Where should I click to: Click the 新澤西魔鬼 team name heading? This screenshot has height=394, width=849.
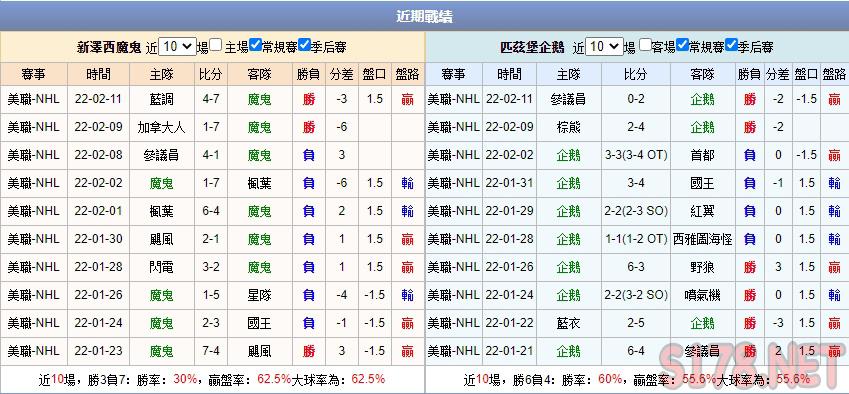pos(110,48)
